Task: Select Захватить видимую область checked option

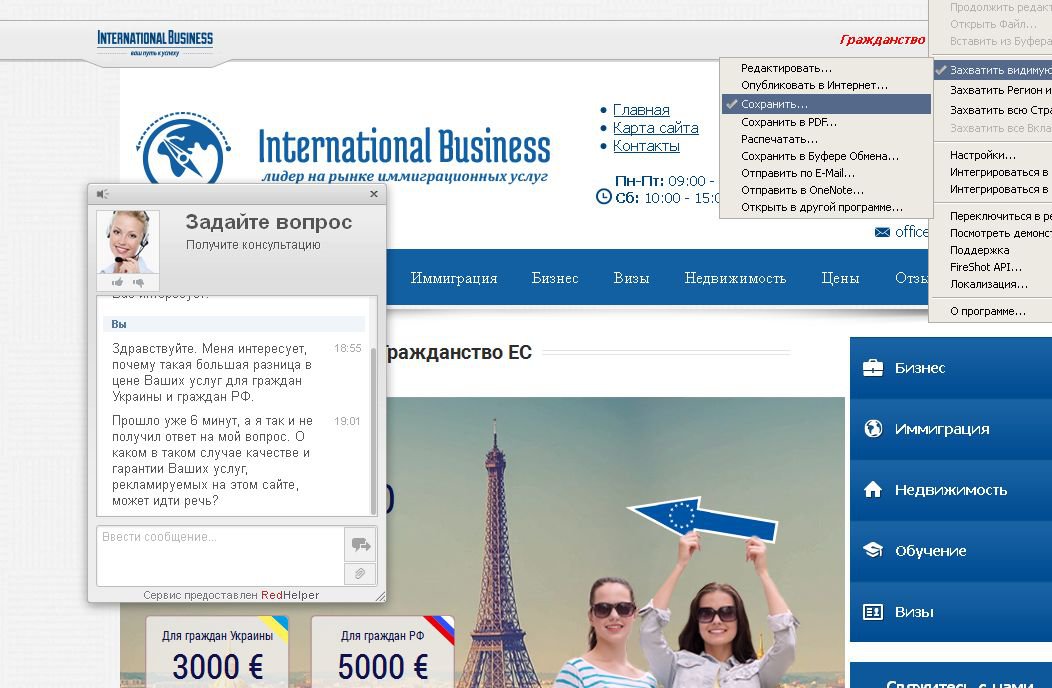Action: point(995,70)
